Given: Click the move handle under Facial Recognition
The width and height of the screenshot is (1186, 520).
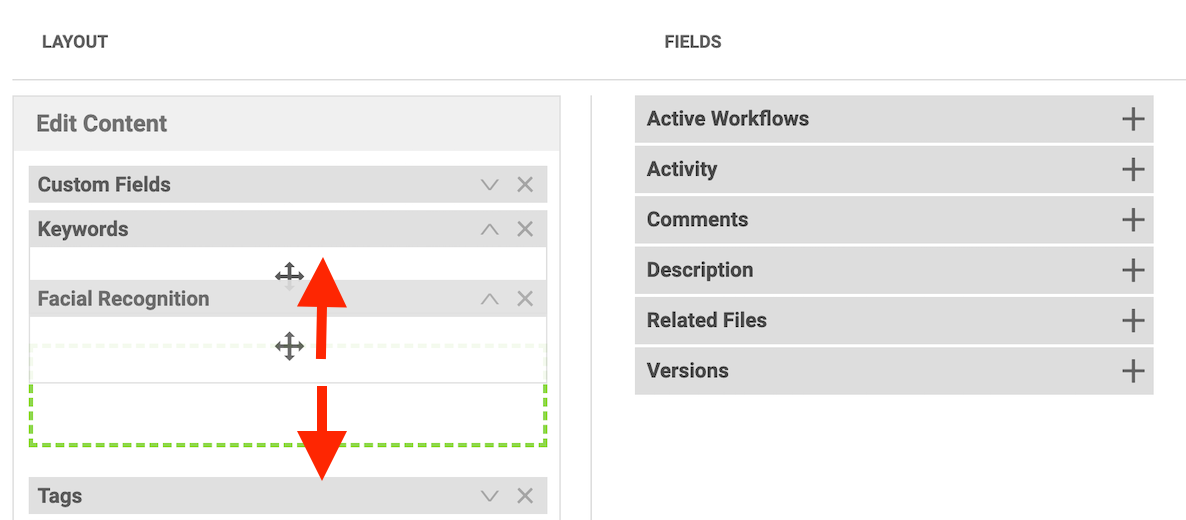Looking at the screenshot, I should pos(289,347).
